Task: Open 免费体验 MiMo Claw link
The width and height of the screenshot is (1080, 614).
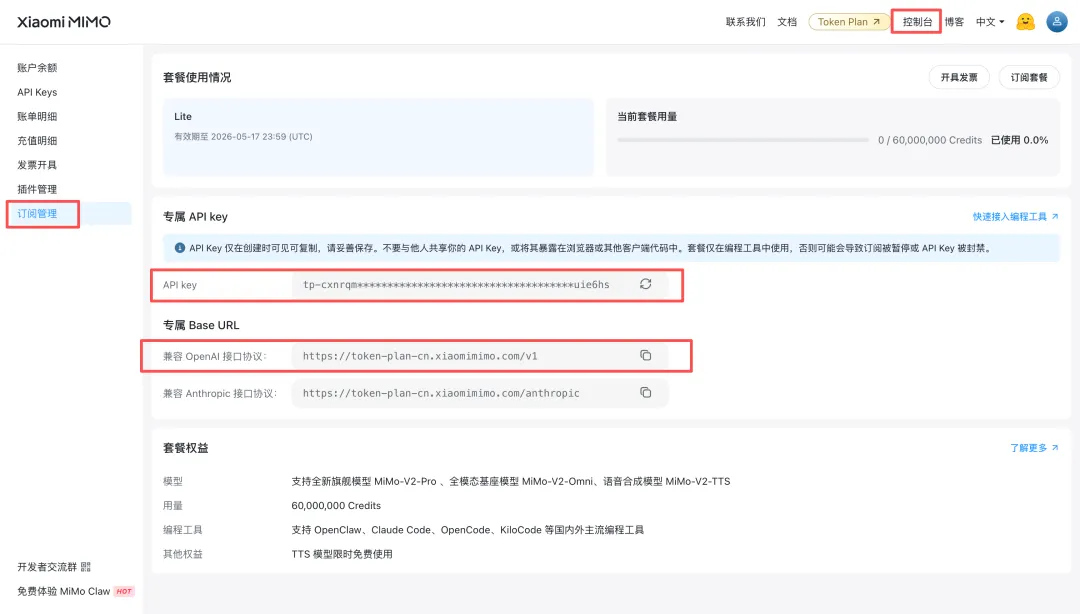Action: [x=63, y=591]
